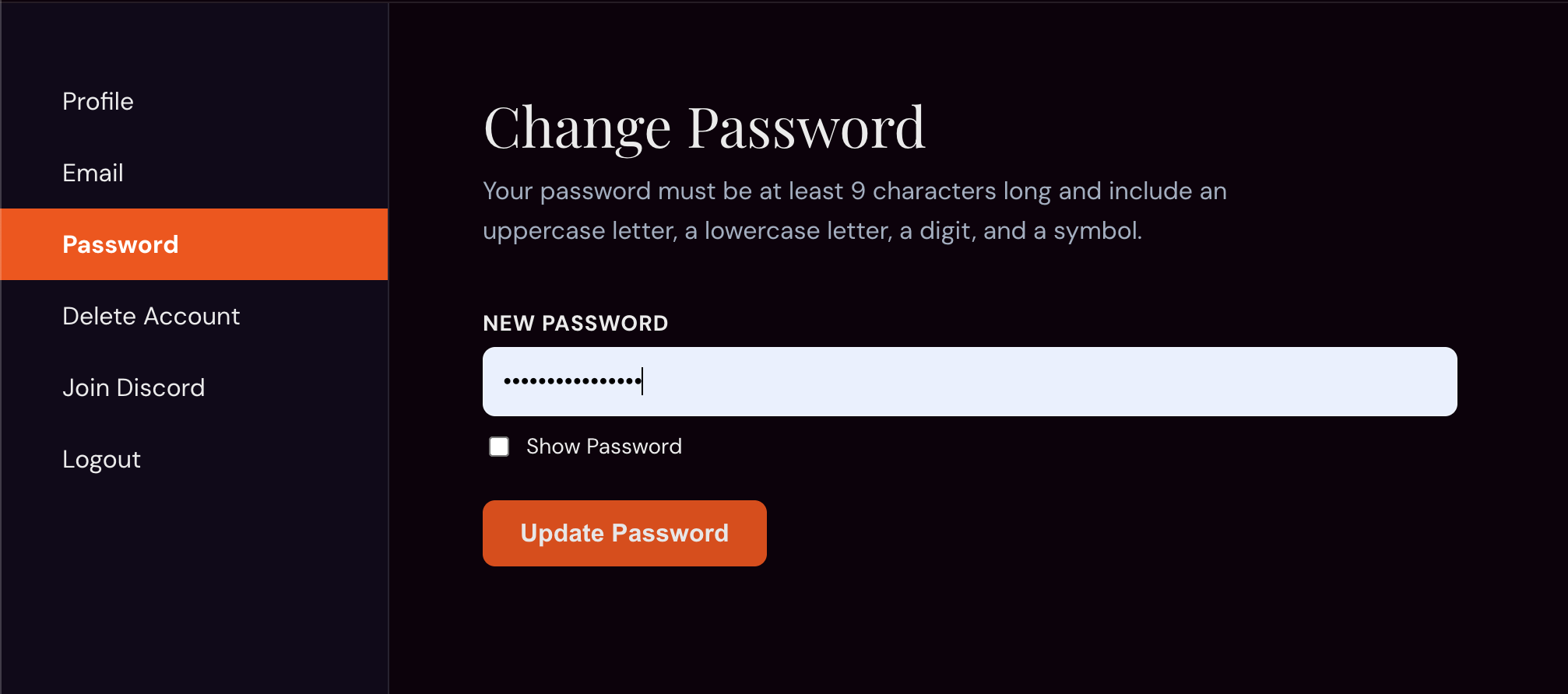Select the highlighted Password sidebar item
Screen dimensions: 1568x694
[121, 244]
